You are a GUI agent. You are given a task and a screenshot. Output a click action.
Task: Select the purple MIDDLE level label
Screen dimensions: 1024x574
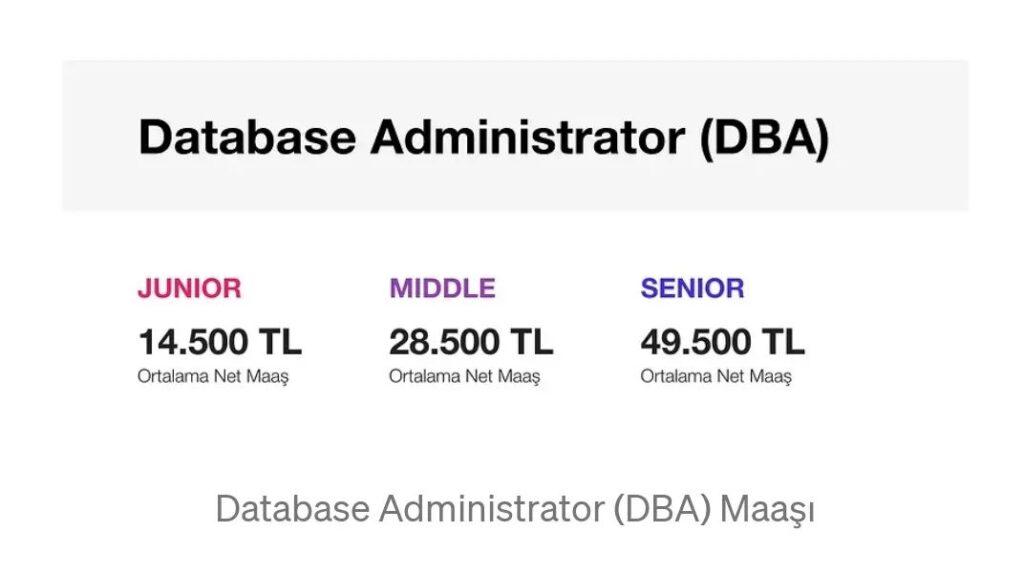442,289
